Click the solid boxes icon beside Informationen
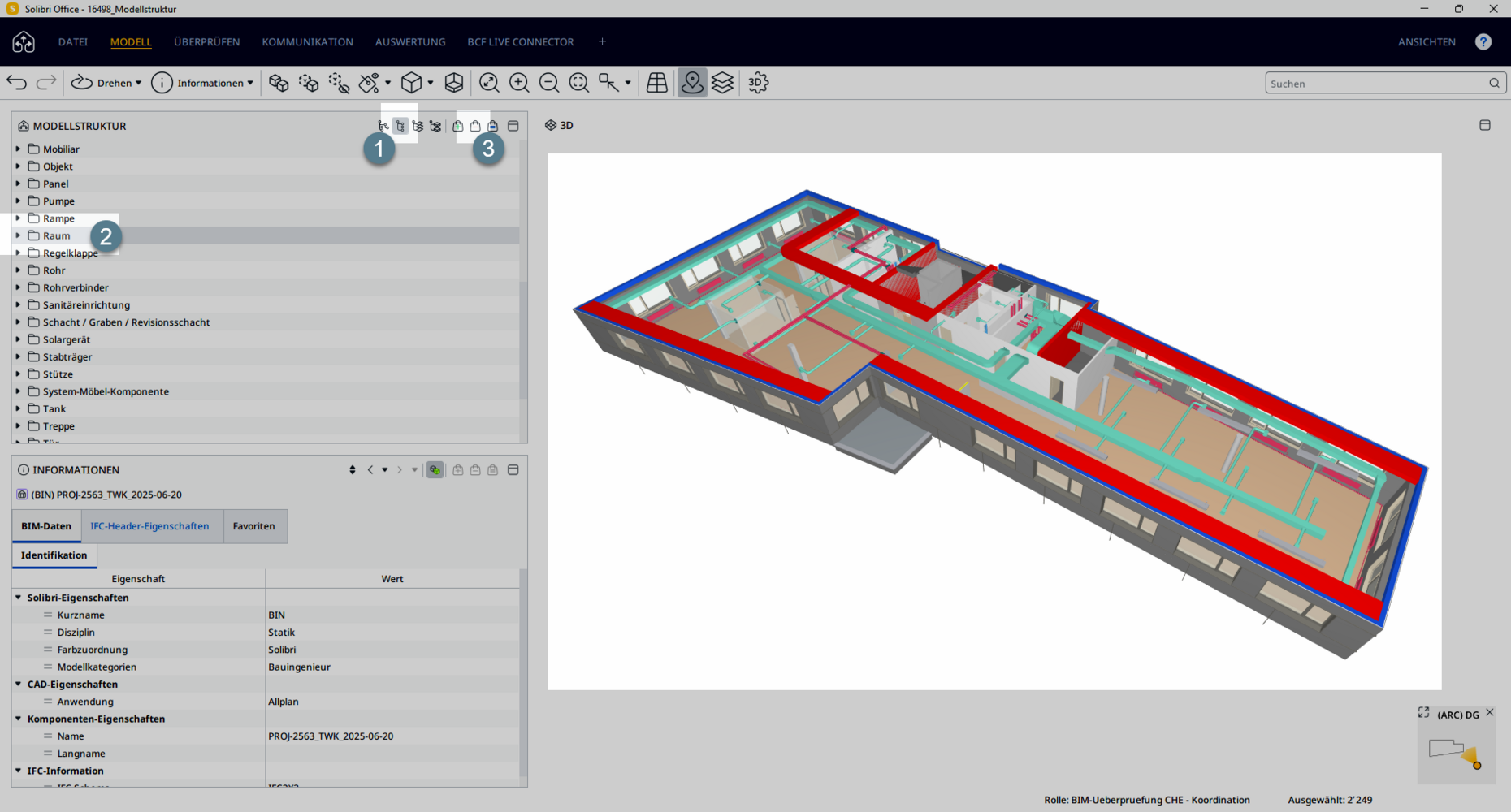This screenshot has height=812, width=1511. click(x=279, y=83)
